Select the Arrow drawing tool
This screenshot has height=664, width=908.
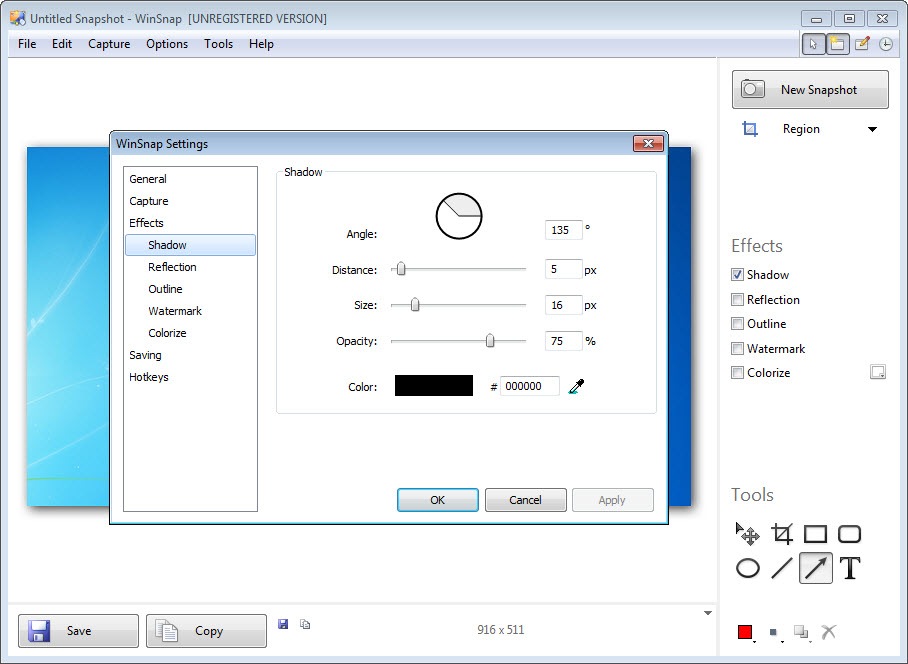pos(815,568)
